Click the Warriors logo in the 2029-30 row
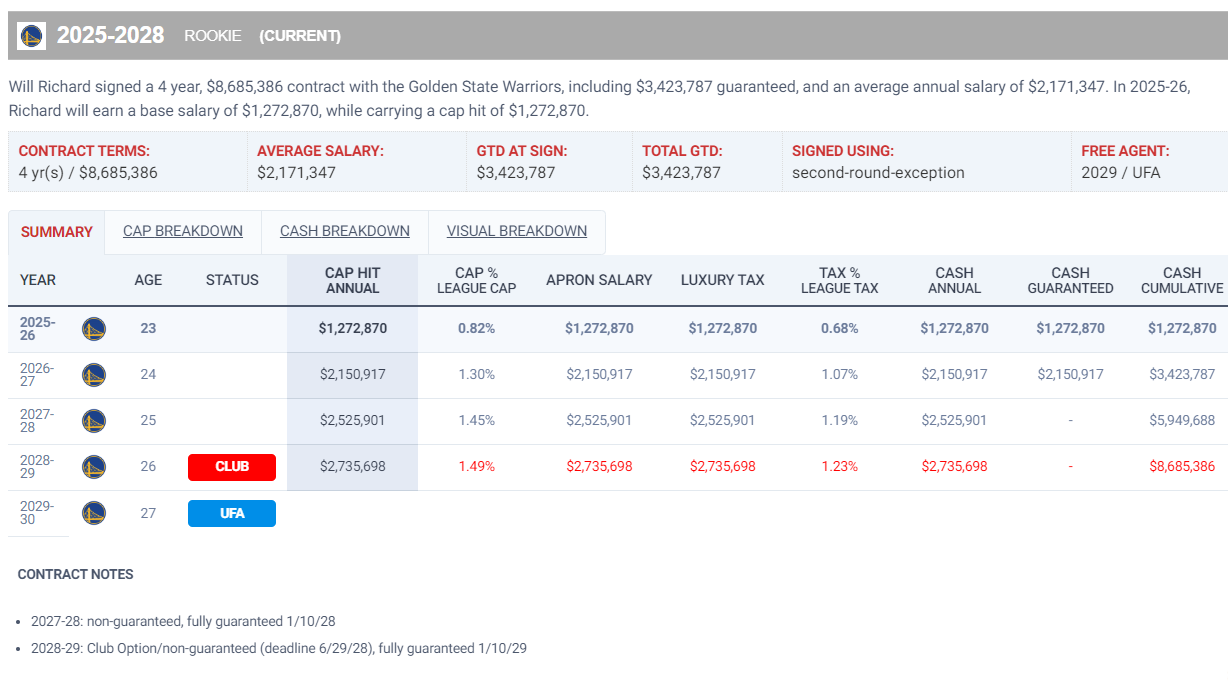 click(x=94, y=513)
